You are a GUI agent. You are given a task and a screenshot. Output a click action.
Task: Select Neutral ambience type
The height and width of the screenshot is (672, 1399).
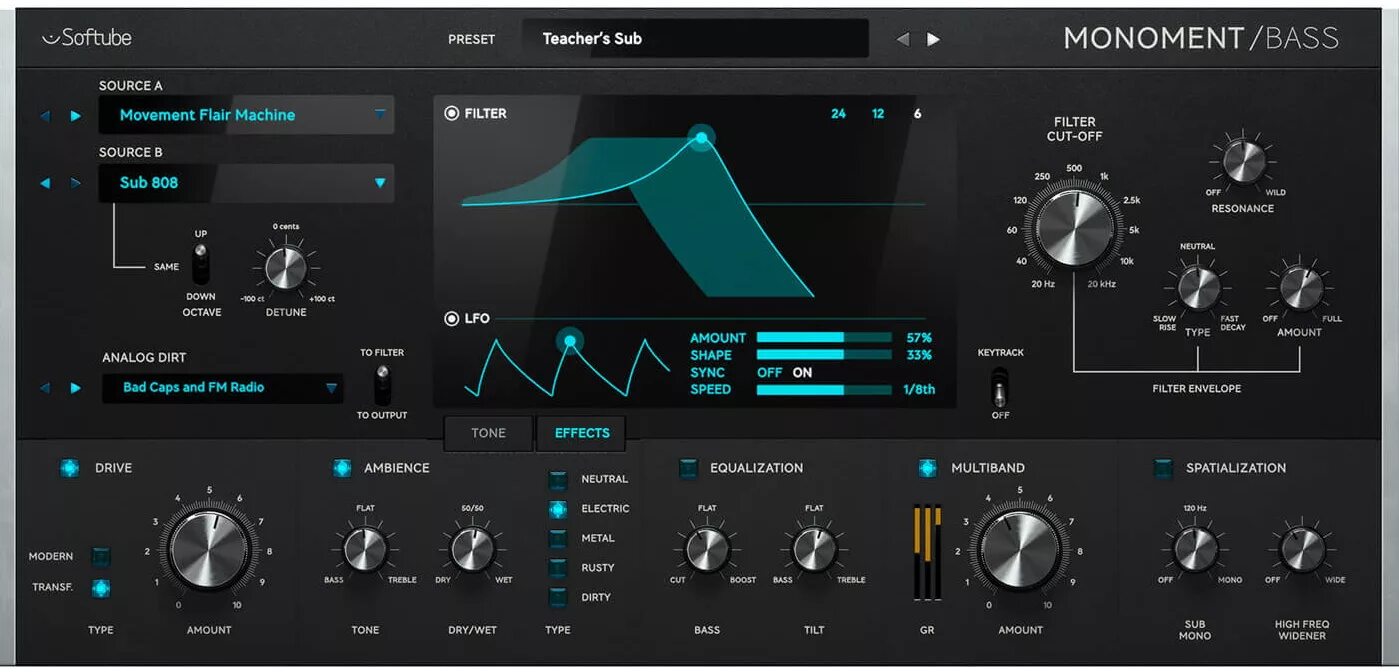point(558,479)
